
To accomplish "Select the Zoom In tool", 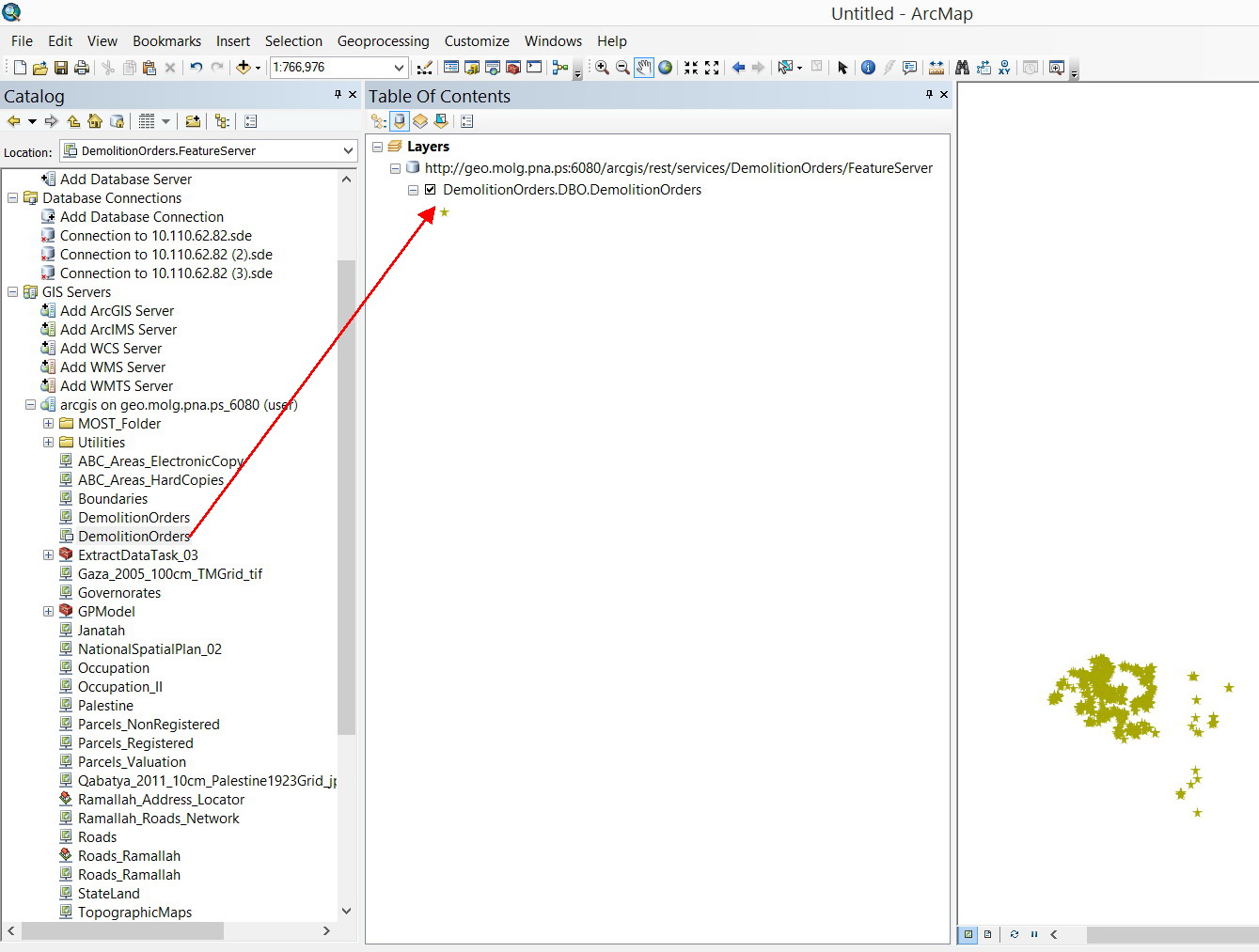I will coord(602,68).
